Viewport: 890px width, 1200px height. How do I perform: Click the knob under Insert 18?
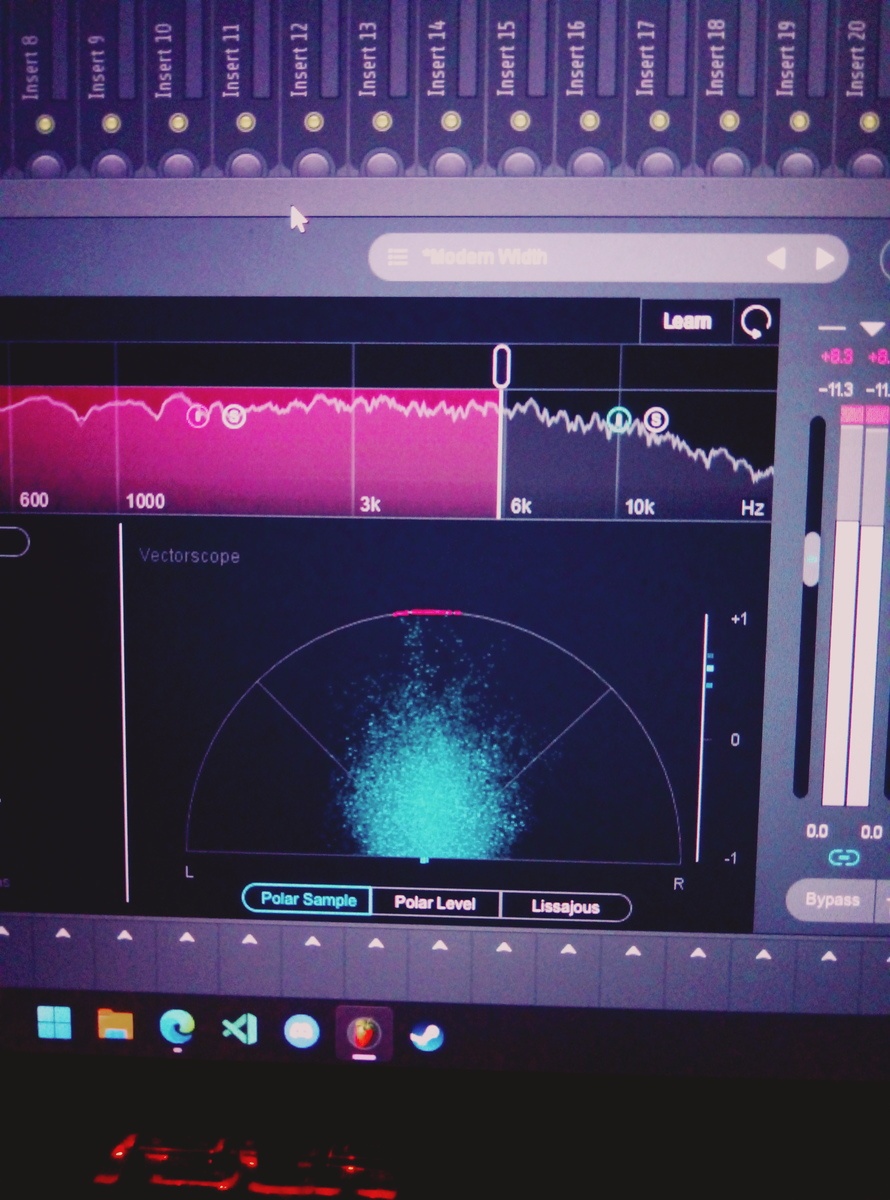729,163
